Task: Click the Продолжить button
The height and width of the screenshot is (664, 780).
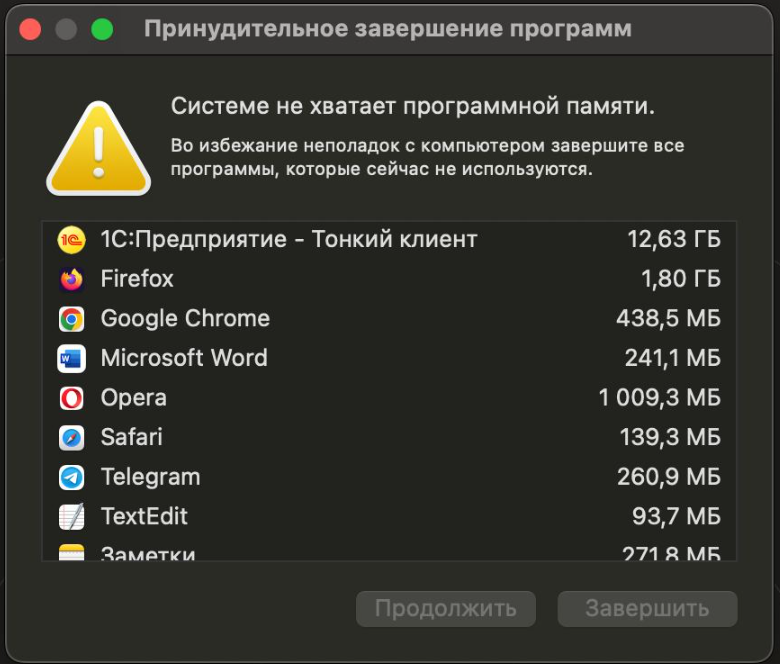Action: pyautogui.click(x=446, y=609)
